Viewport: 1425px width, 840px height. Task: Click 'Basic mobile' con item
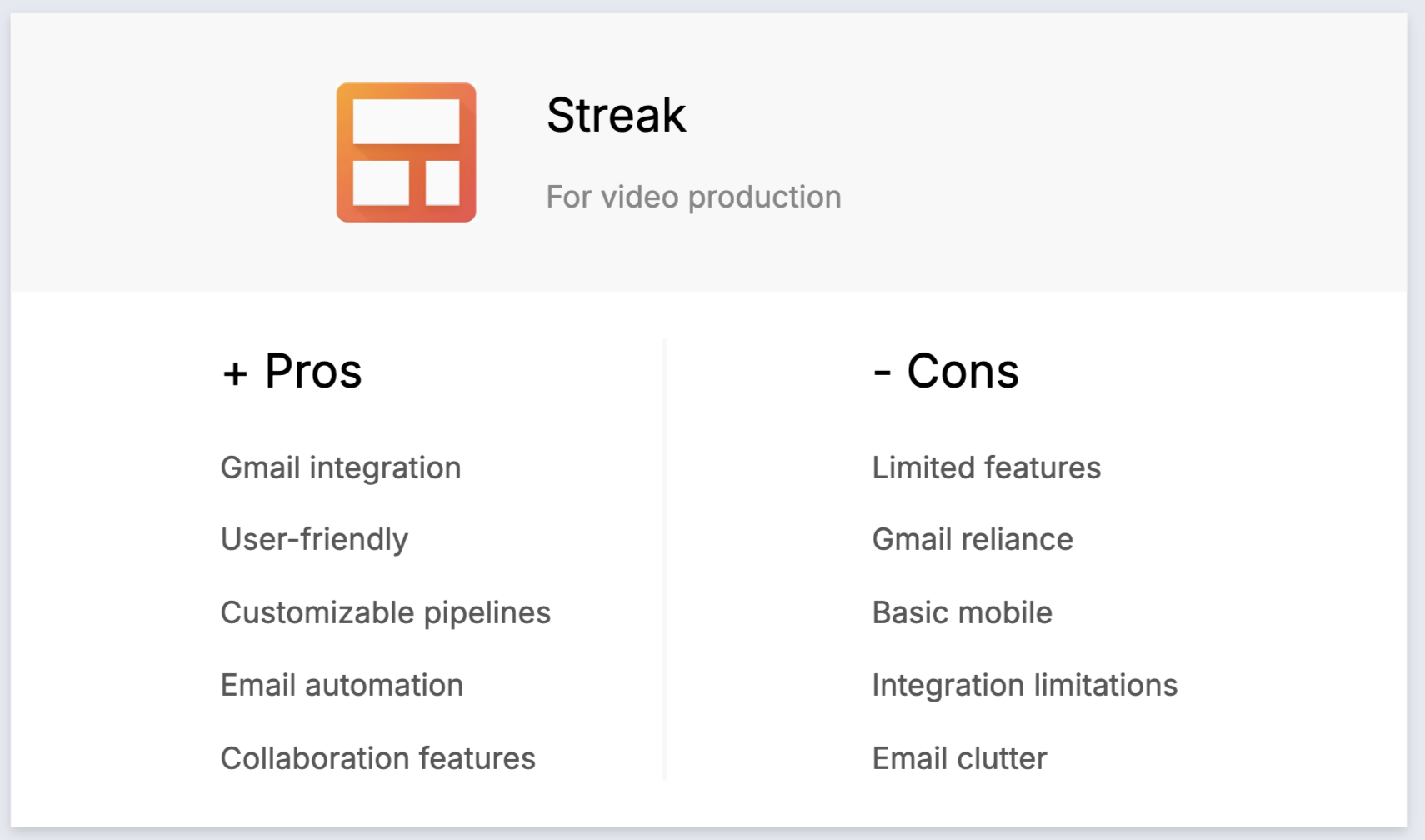coord(962,612)
